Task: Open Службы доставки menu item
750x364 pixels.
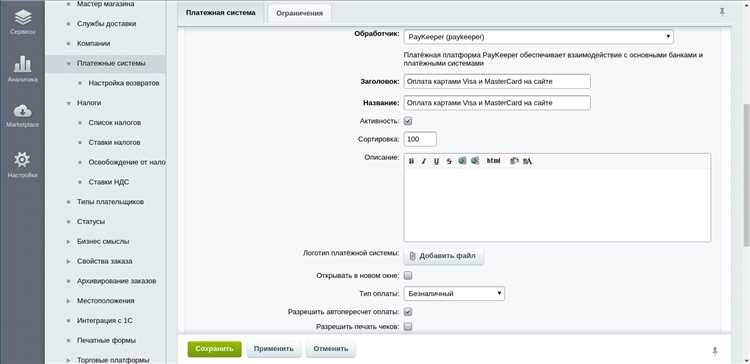Action: pyautogui.click(x=106, y=23)
